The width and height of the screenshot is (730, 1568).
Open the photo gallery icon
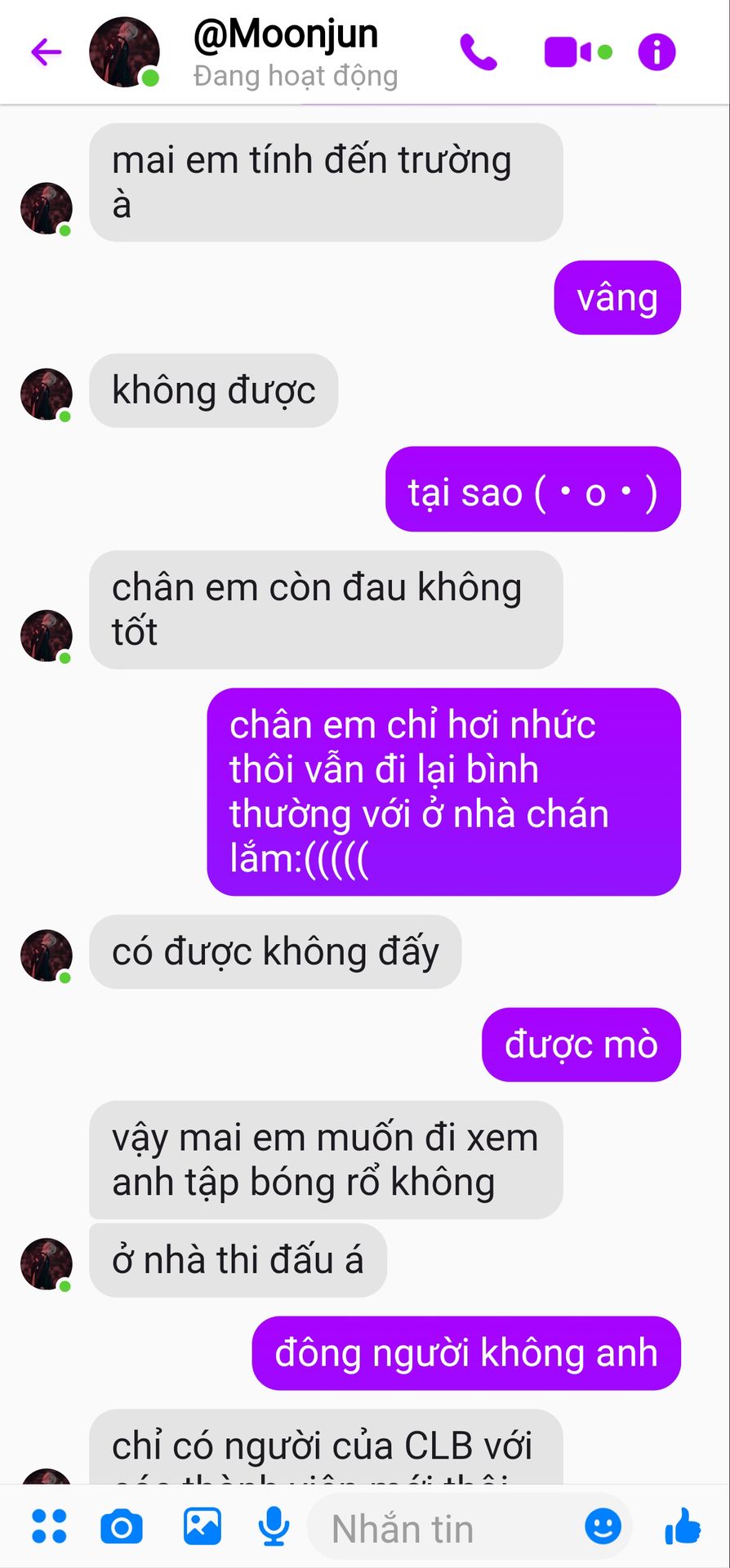pyautogui.click(x=203, y=1526)
